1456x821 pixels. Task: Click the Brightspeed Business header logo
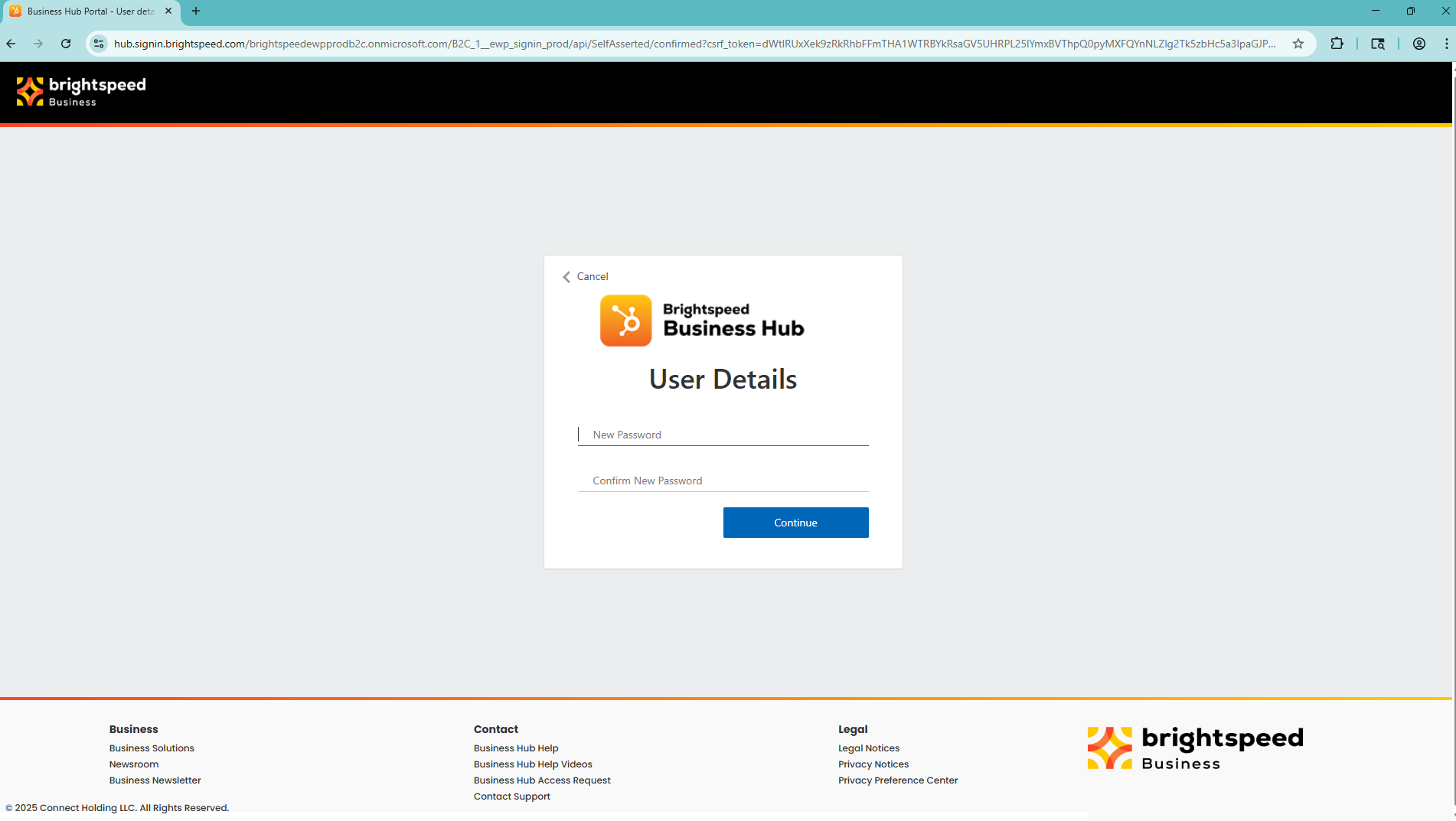click(81, 92)
